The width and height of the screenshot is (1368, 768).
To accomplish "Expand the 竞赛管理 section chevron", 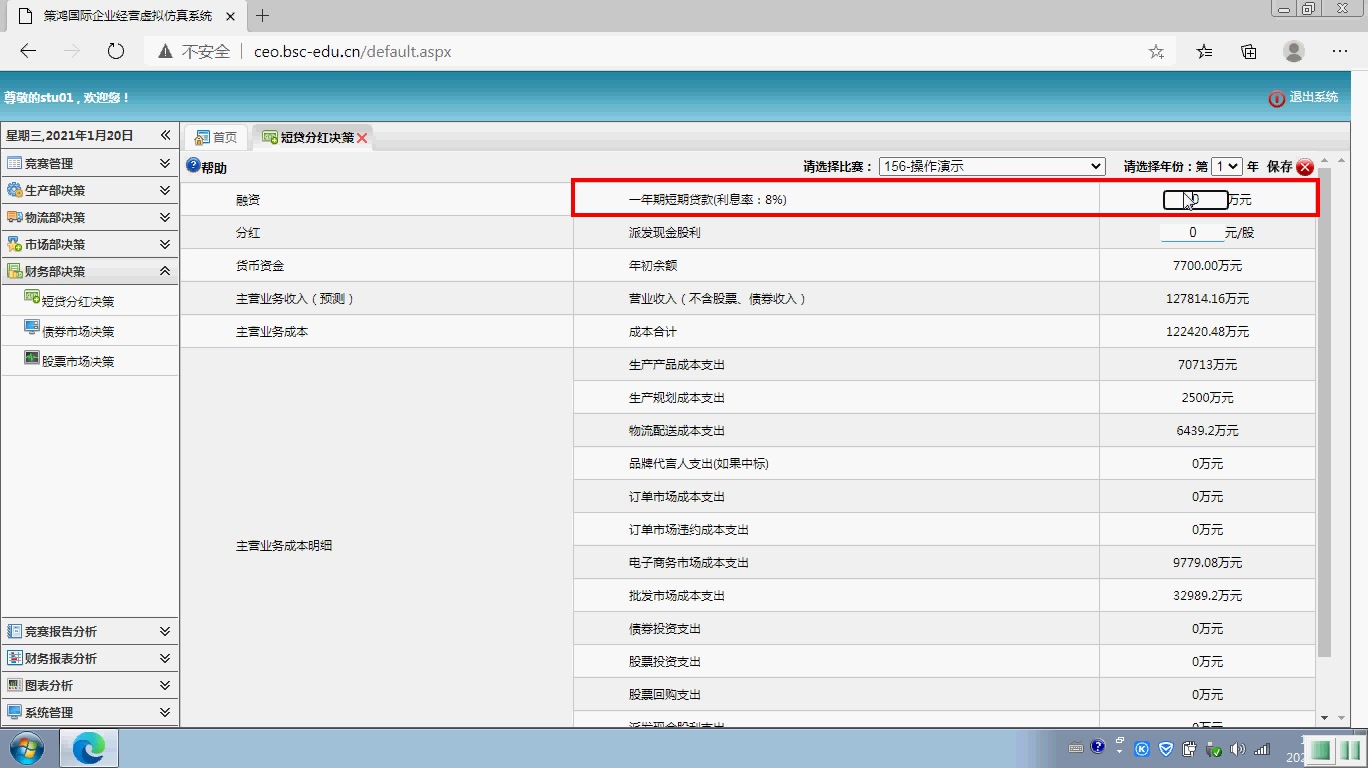I will point(165,163).
